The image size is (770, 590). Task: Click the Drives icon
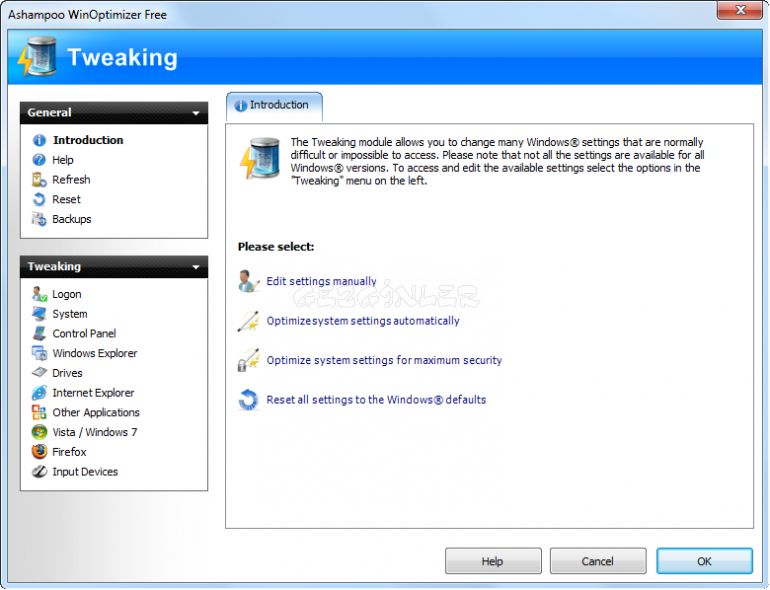coord(39,373)
